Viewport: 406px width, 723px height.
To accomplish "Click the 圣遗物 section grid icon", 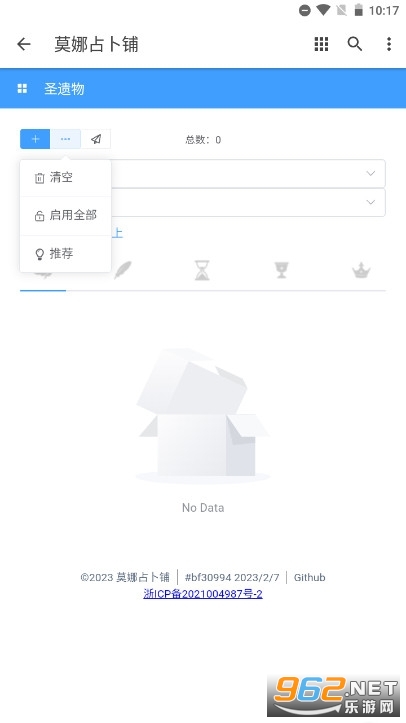I will pyautogui.click(x=22, y=89).
